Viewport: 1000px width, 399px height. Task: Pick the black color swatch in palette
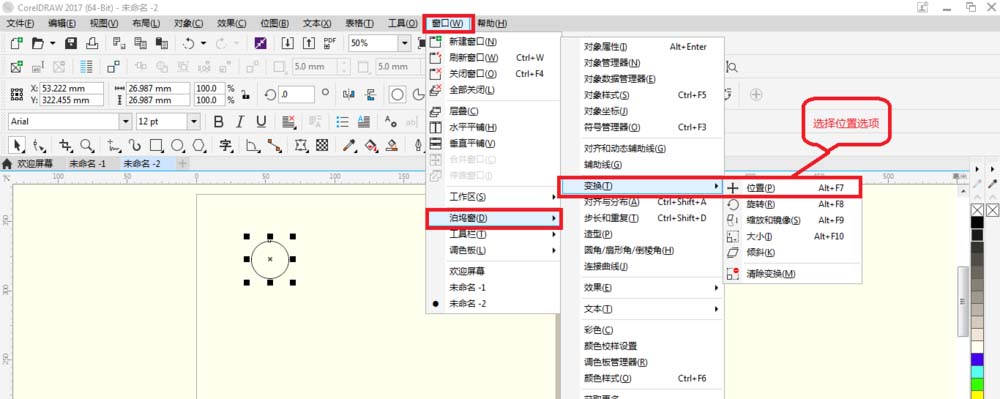(x=977, y=222)
